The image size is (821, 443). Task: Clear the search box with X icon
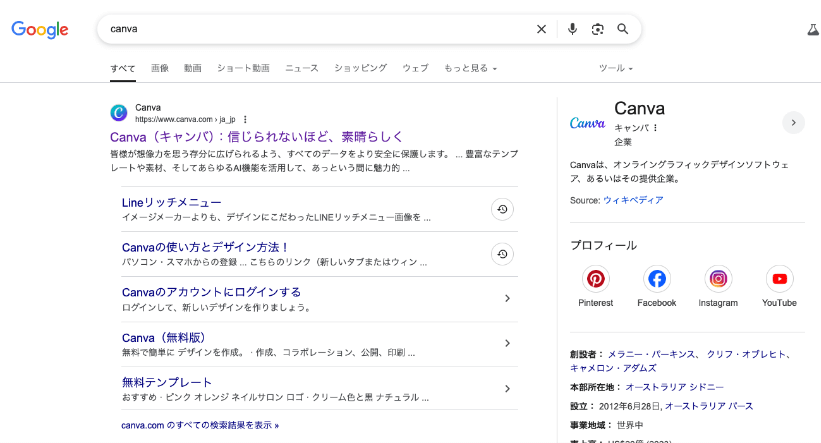click(541, 29)
